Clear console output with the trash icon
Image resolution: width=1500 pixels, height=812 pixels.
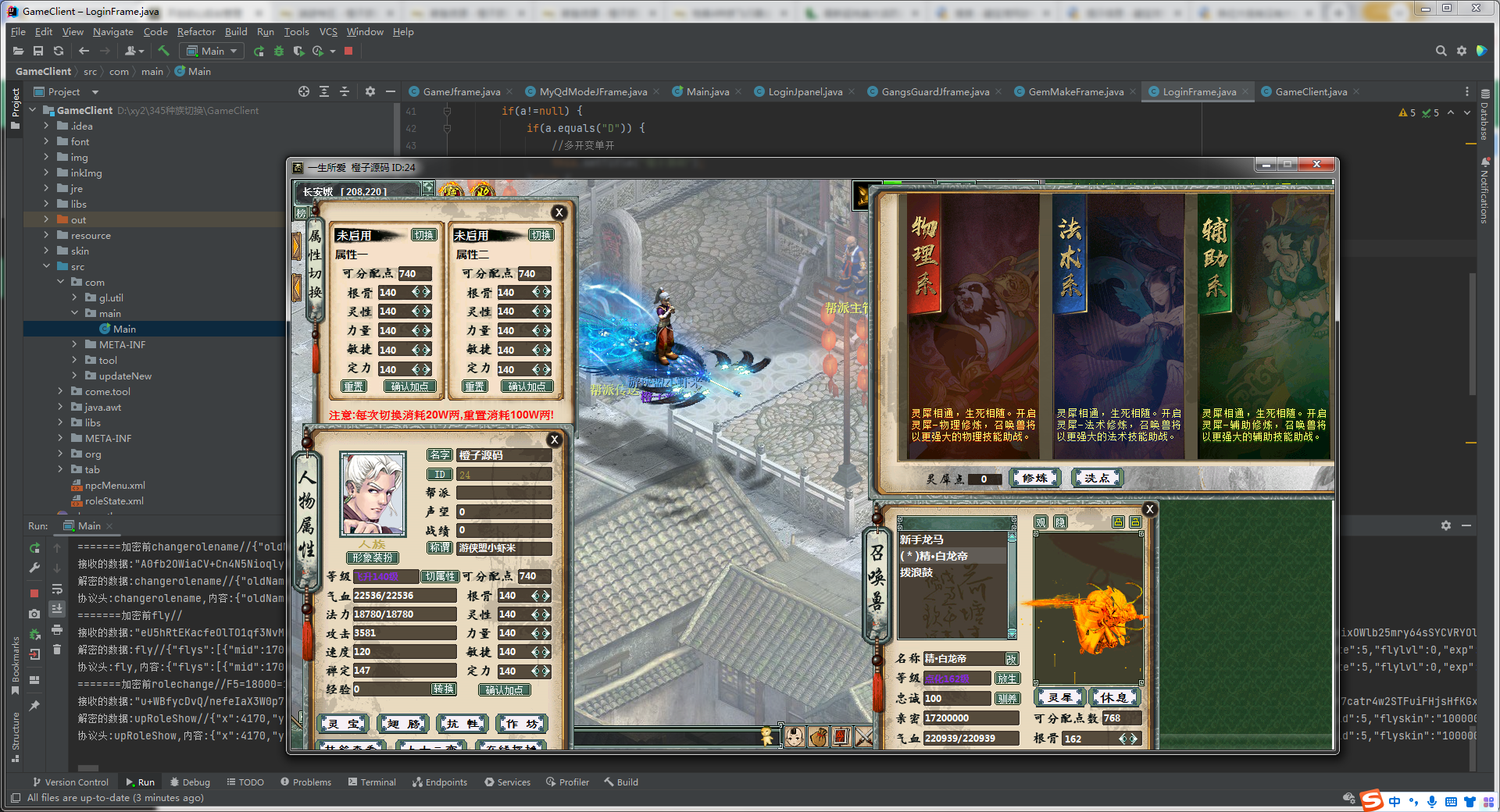click(x=57, y=649)
